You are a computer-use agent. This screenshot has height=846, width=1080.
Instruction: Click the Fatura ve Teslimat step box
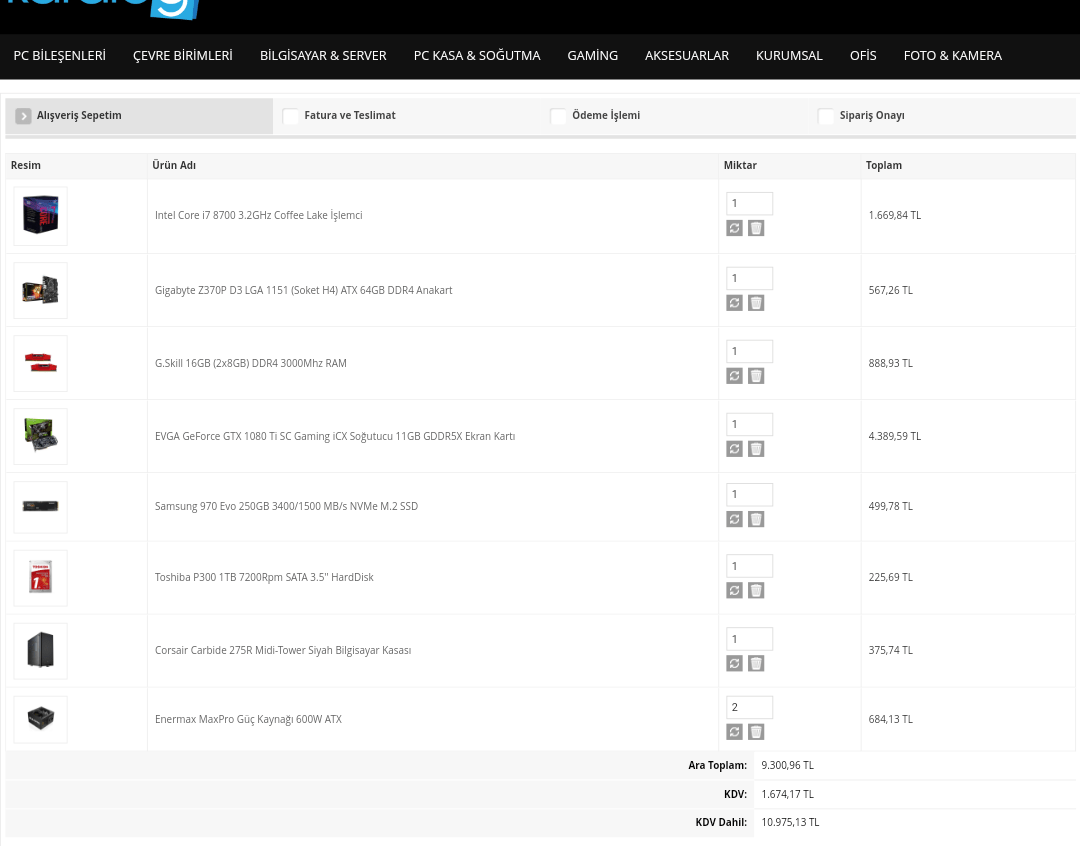pos(291,116)
